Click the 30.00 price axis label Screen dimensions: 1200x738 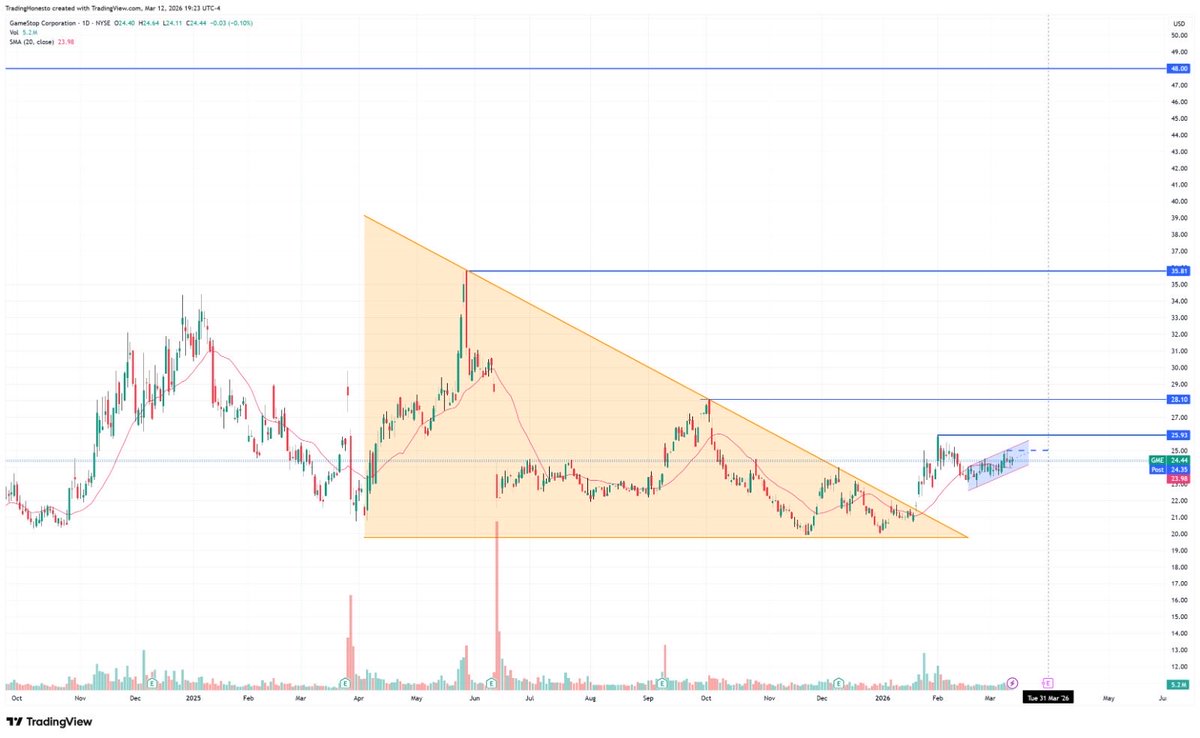[x=1177, y=367]
